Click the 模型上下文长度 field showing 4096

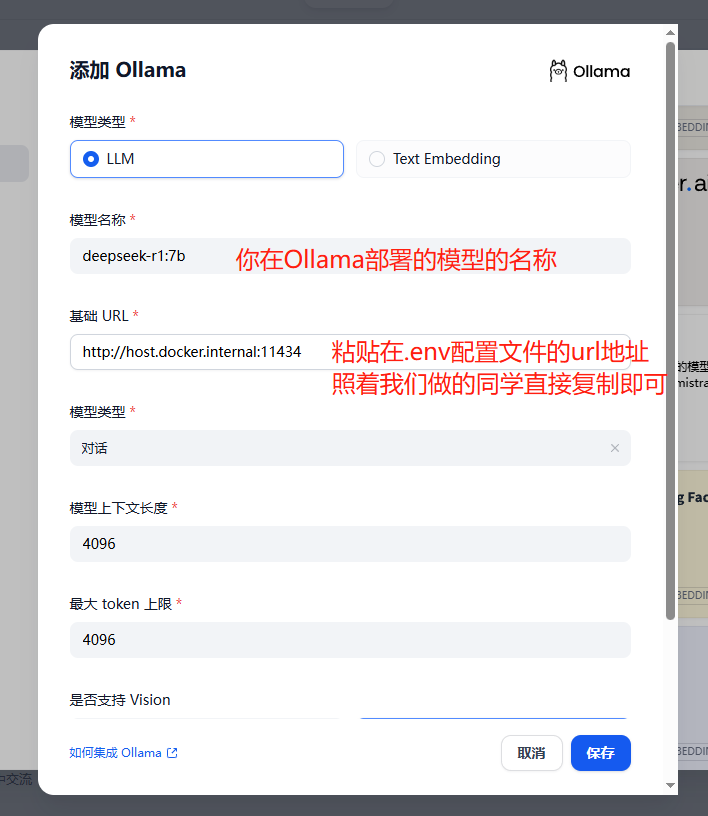pyautogui.click(x=350, y=544)
